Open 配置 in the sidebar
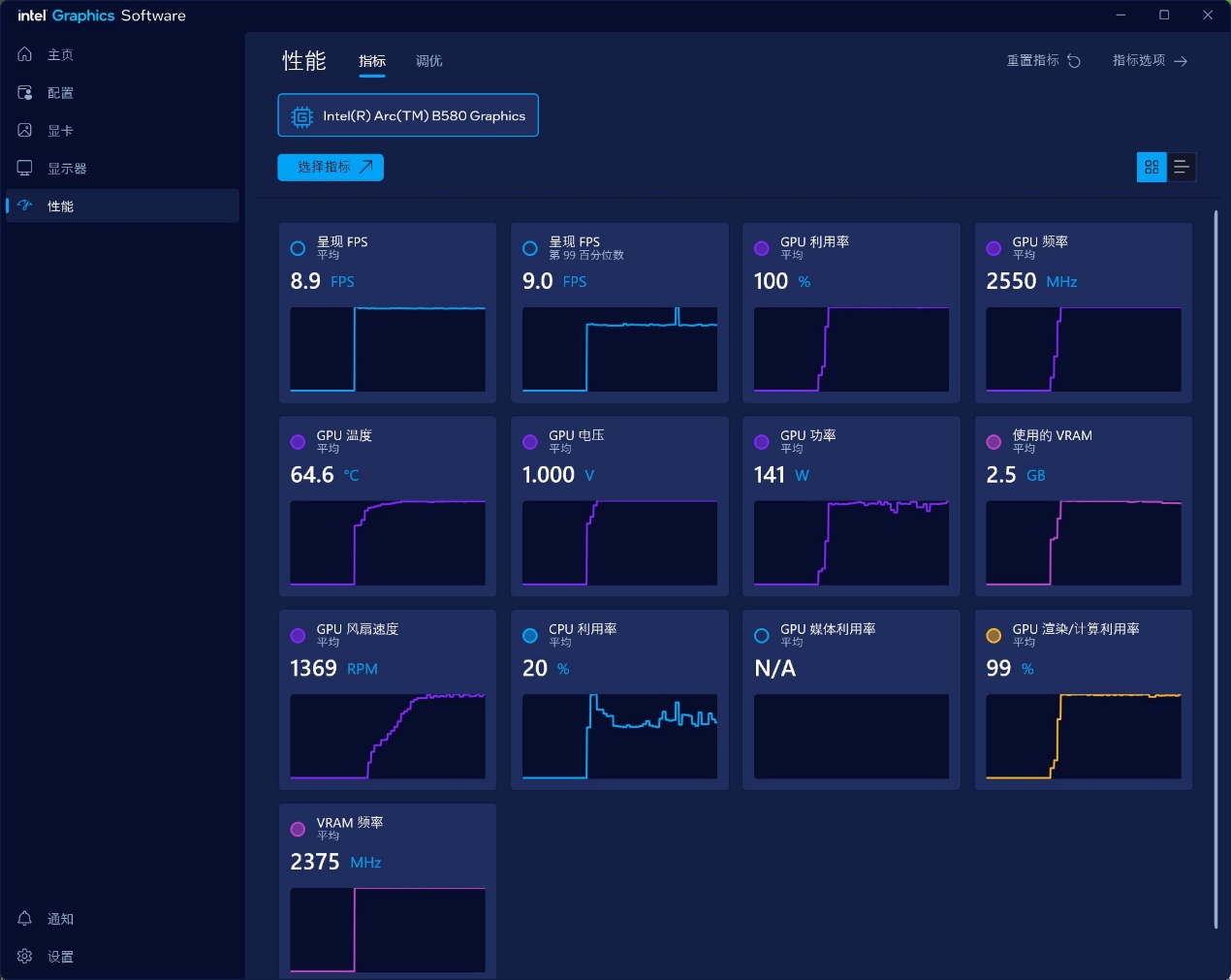The image size is (1231, 980). (122, 92)
